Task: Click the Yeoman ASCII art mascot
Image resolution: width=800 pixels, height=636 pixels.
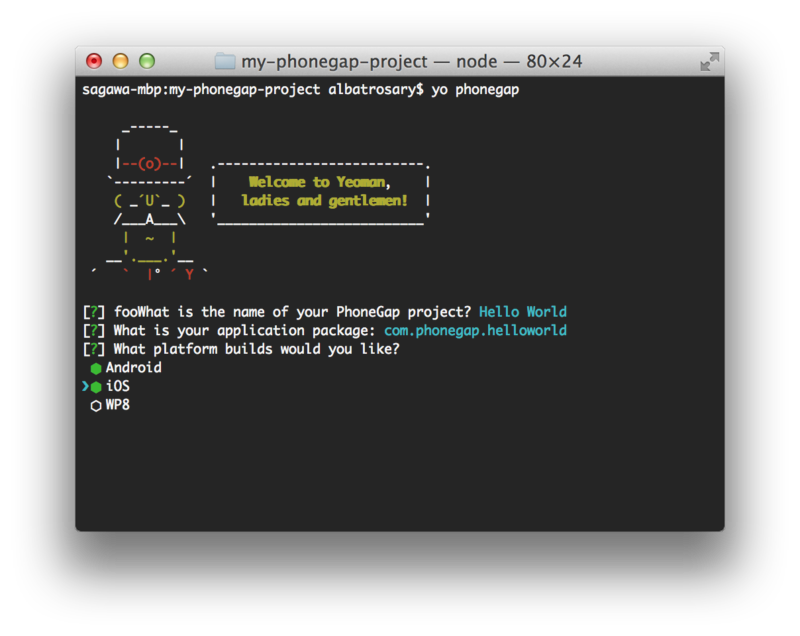Action: click(x=149, y=201)
